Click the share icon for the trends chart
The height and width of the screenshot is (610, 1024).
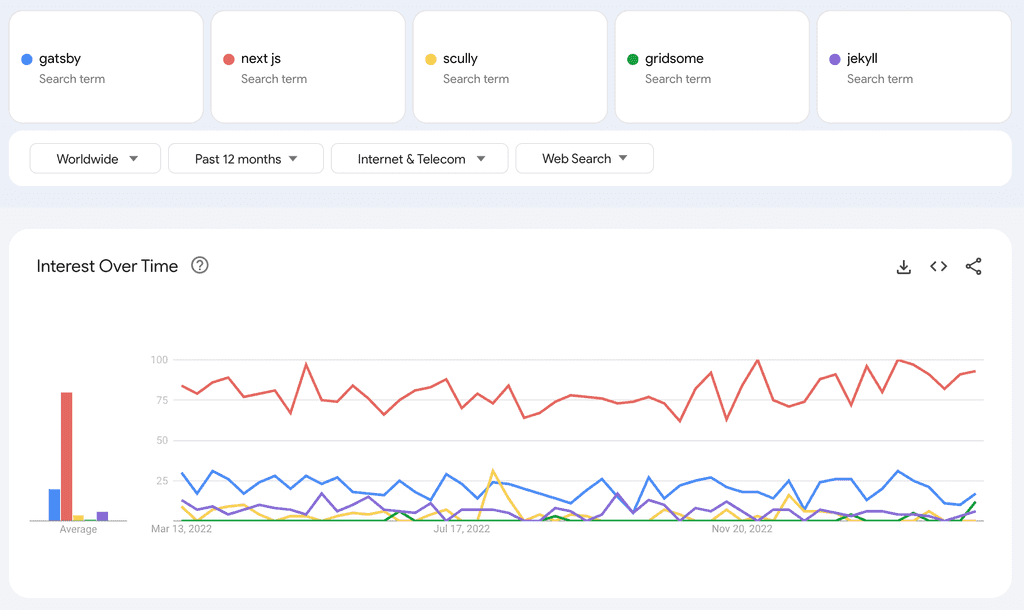click(973, 267)
